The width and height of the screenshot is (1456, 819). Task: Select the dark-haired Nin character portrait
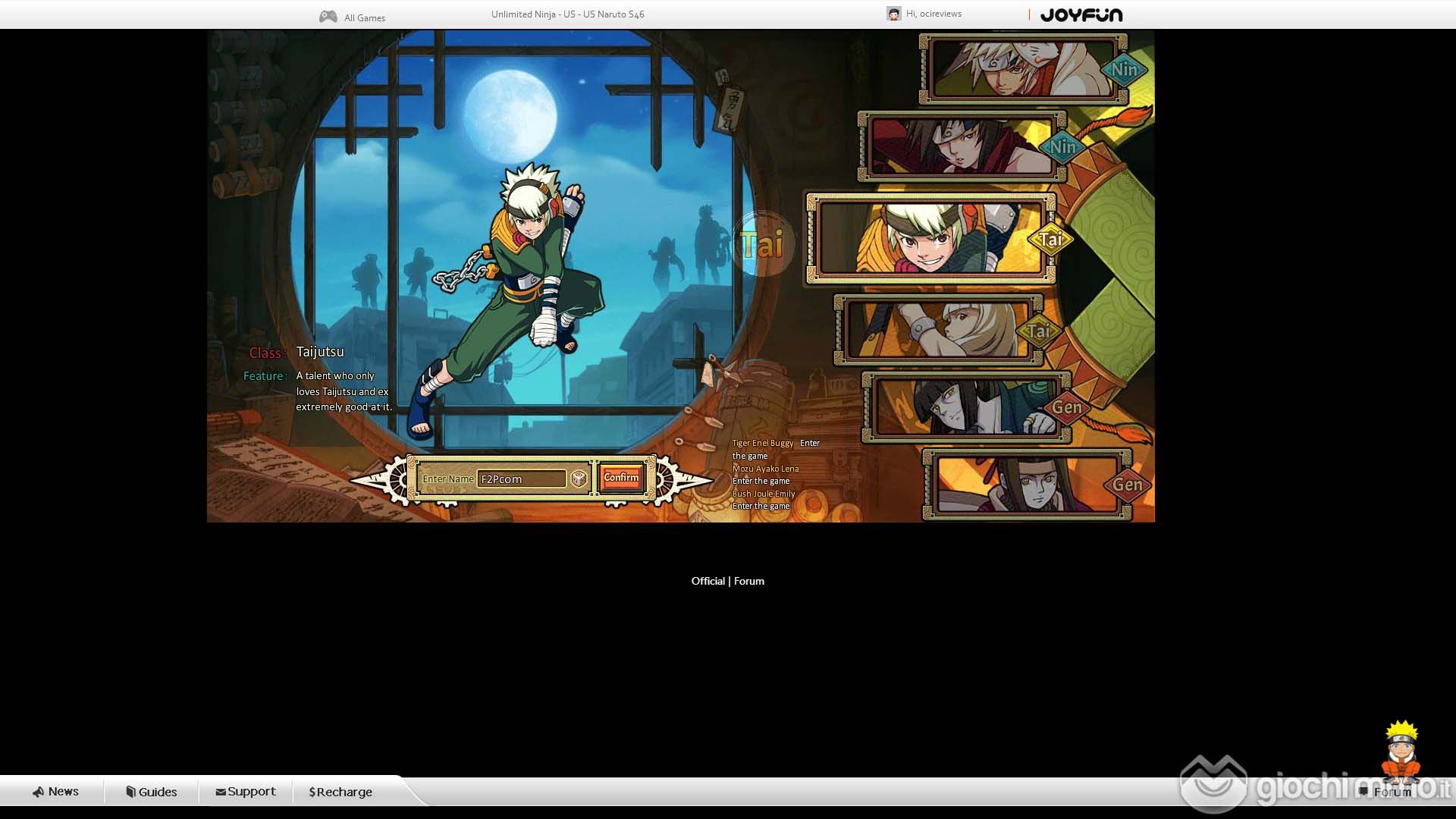(962, 146)
